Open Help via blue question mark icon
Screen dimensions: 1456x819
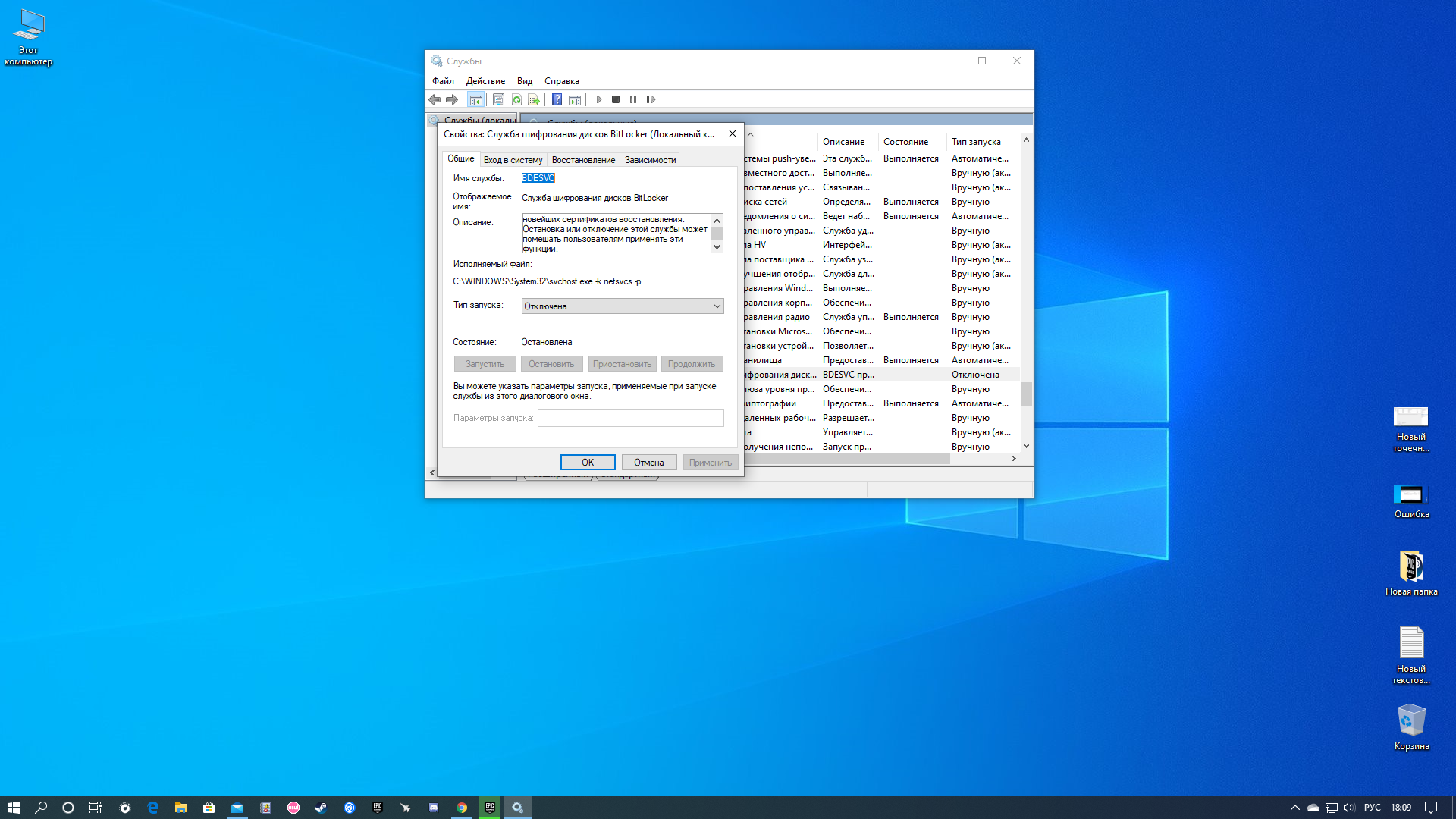point(557,99)
